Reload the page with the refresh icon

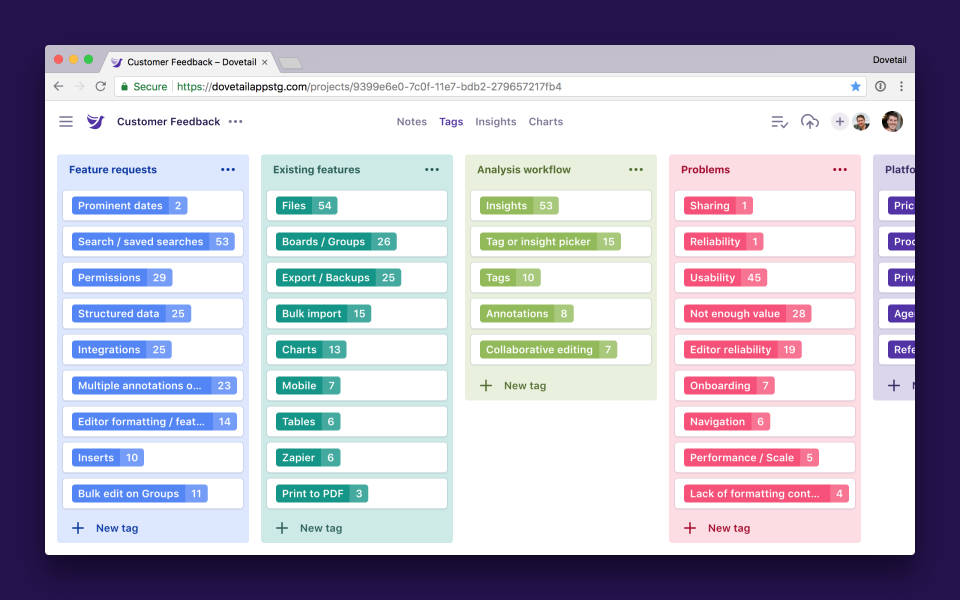[x=100, y=87]
